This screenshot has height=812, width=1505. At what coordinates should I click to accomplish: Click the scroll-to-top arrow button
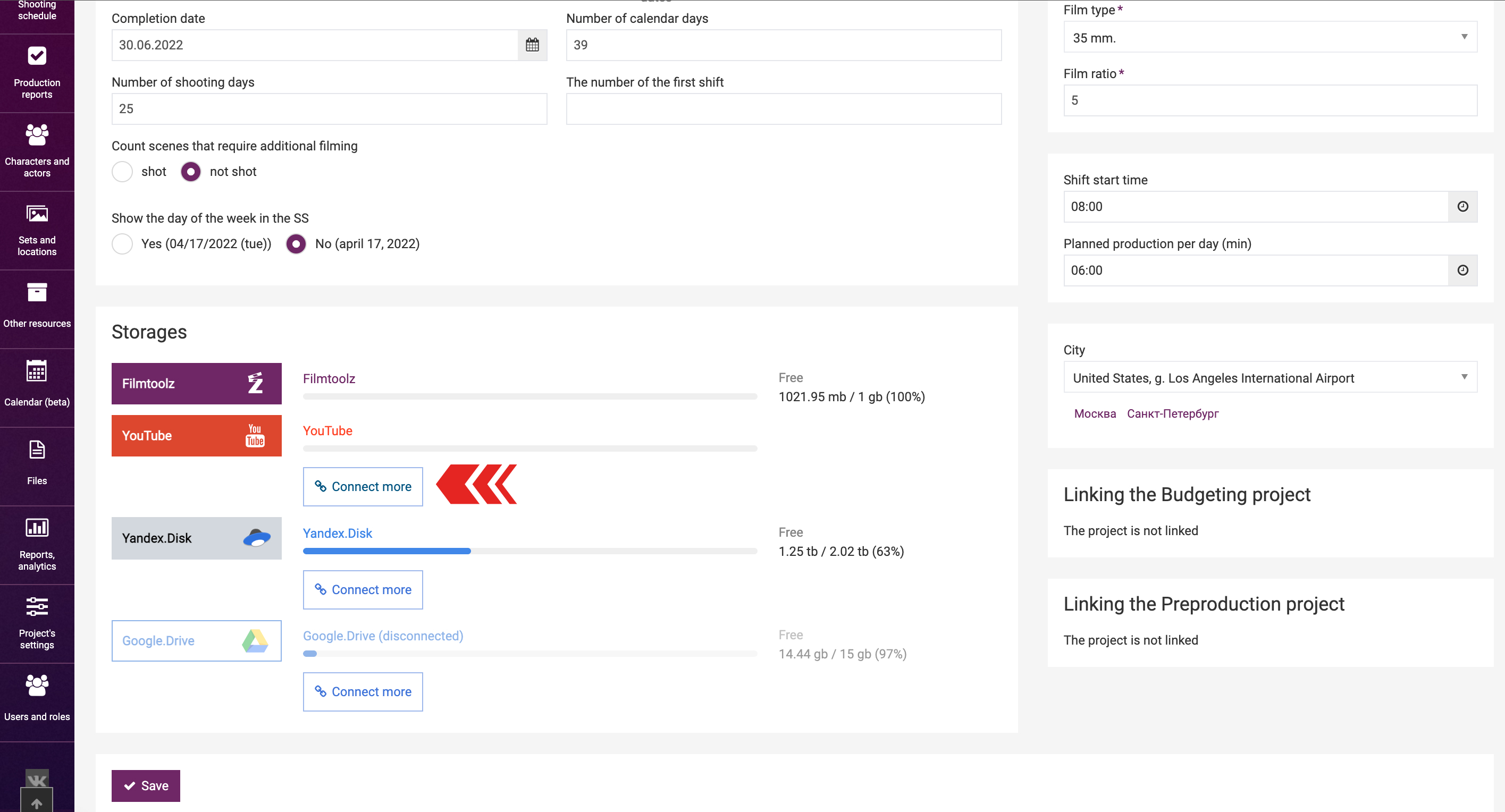point(36,801)
